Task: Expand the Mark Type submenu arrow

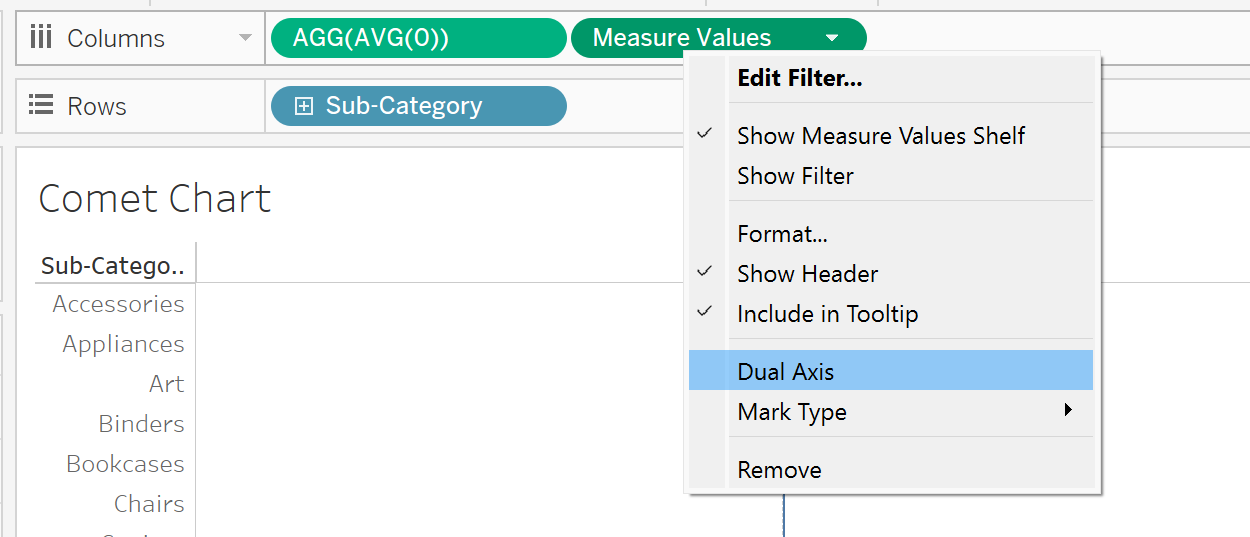Action: [1068, 411]
